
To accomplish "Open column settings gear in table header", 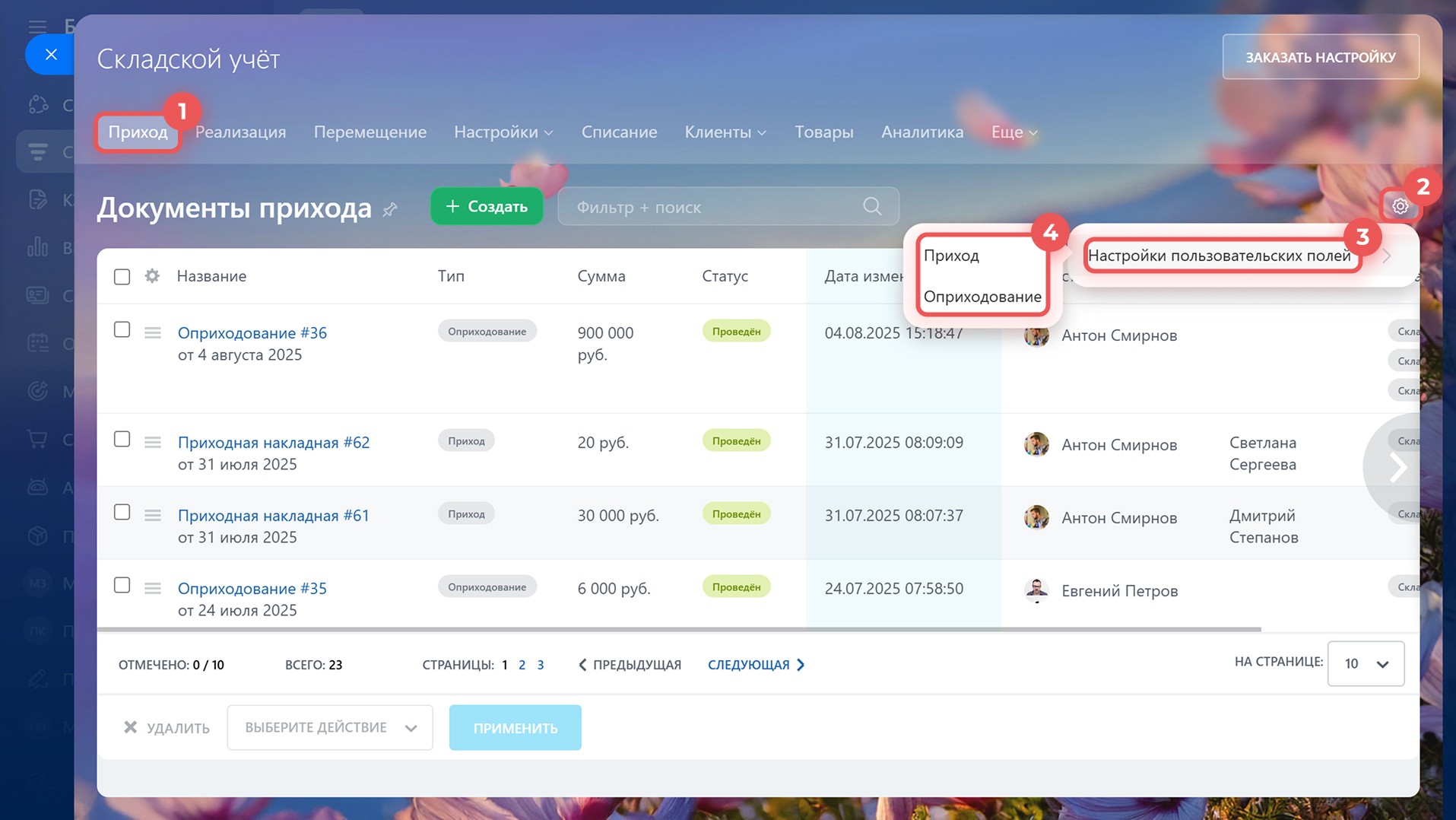I will pos(152,275).
